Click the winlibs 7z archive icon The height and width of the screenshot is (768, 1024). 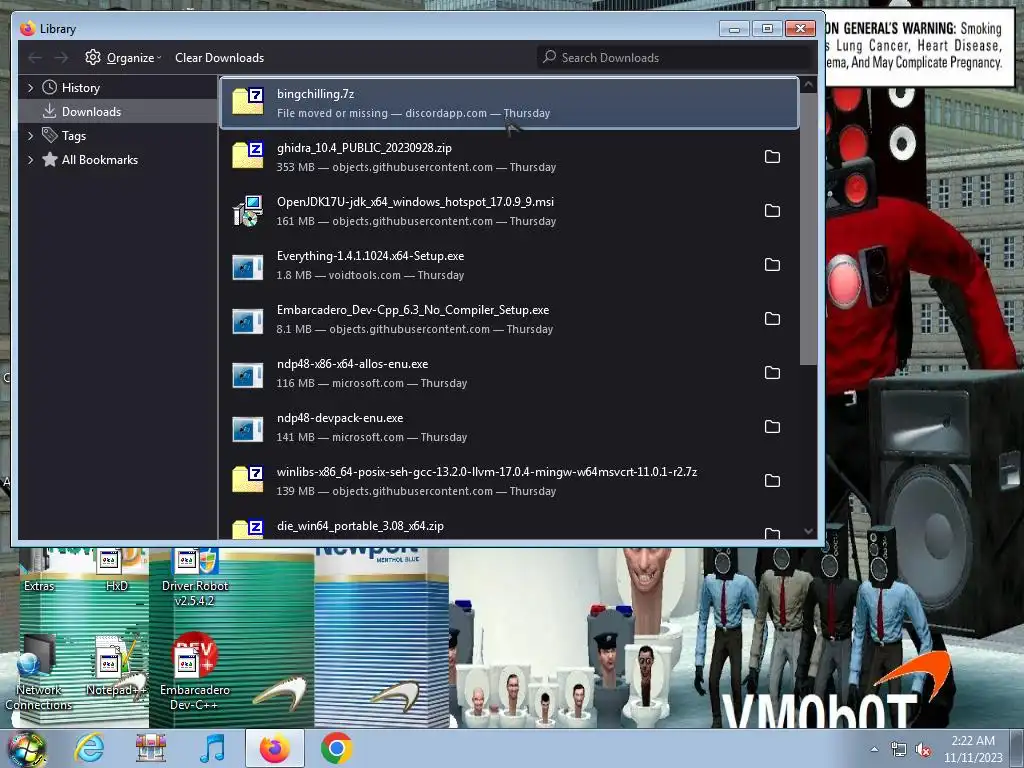[x=248, y=479]
